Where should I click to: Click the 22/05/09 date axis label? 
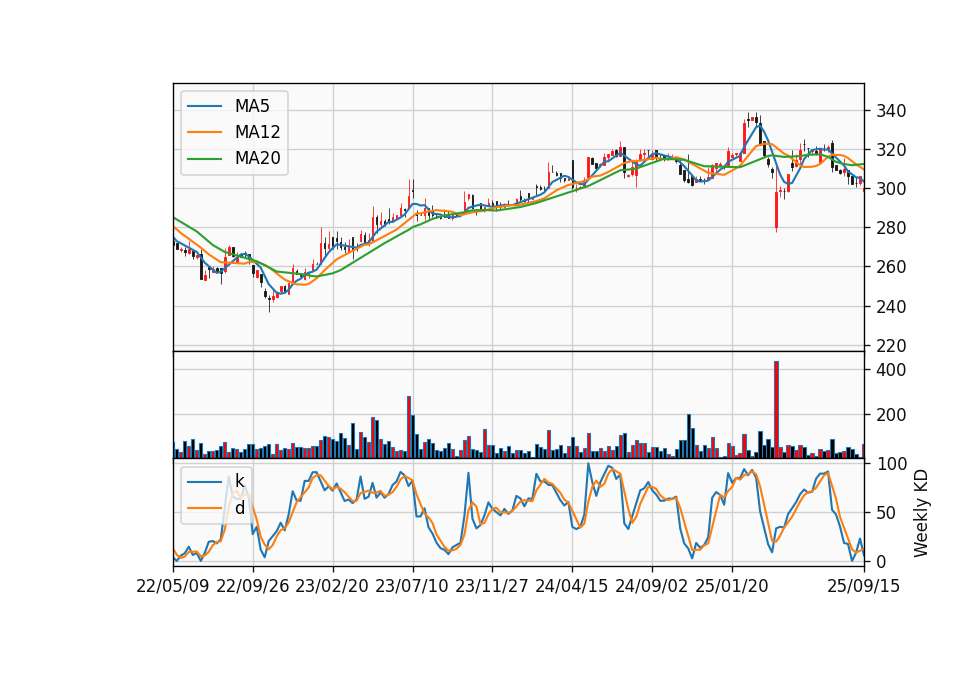pos(173,587)
